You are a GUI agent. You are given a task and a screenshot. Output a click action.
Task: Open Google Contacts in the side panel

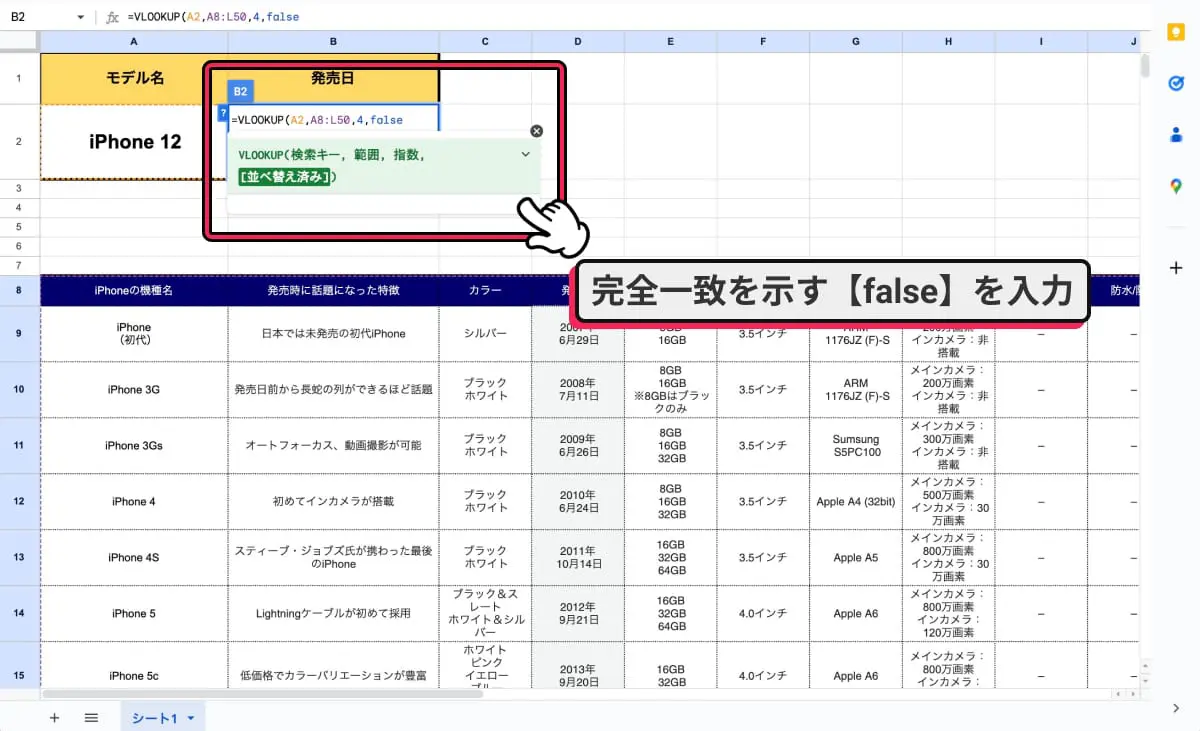pyautogui.click(x=1175, y=135)
